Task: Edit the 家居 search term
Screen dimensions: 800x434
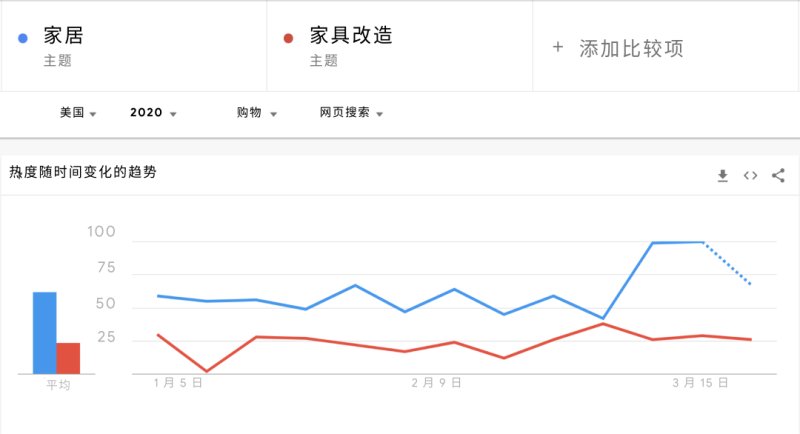Action: pyautogui.click(x=63, y=36)
